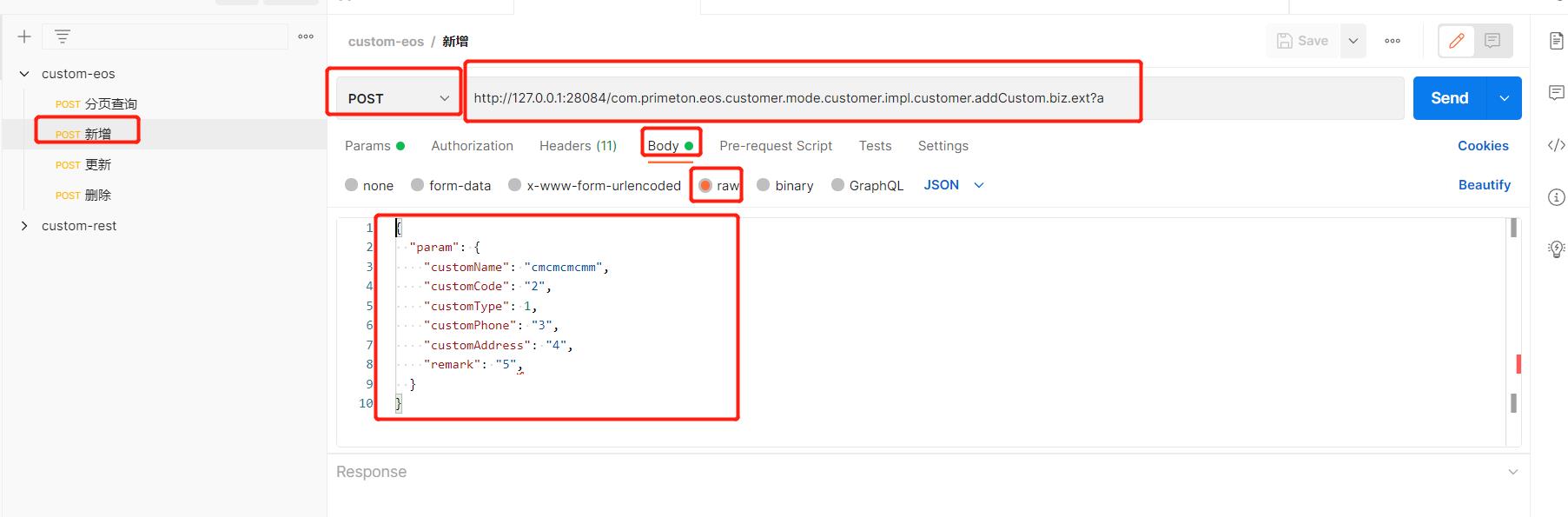Open the code snippet icon in right sidebar
The image size is (1568, 517).
1556,145
